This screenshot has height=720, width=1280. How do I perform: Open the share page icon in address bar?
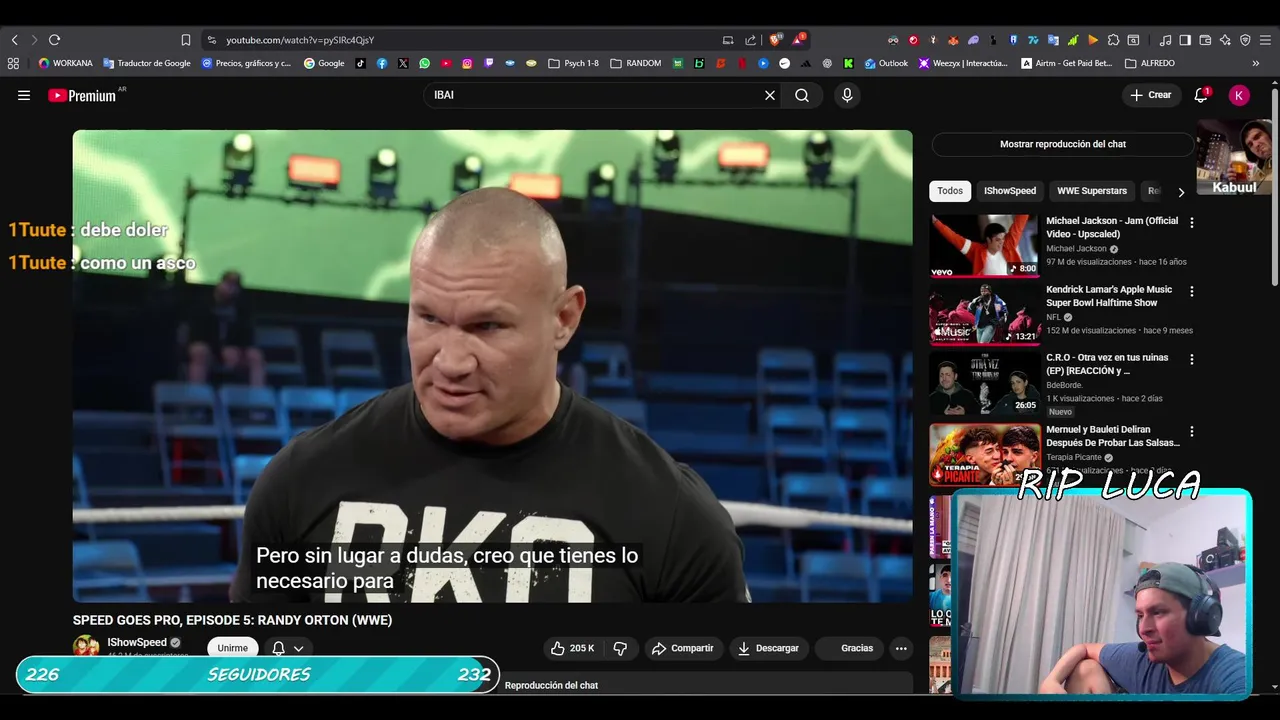point(751,40)
